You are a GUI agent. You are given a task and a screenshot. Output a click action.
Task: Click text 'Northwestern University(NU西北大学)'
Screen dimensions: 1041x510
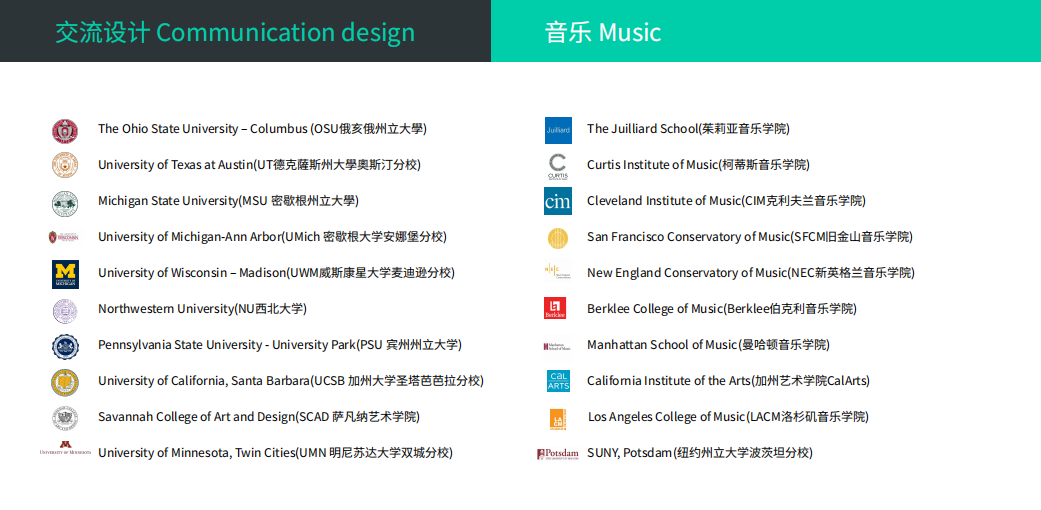pyautogui.click(x=202, y=308)
